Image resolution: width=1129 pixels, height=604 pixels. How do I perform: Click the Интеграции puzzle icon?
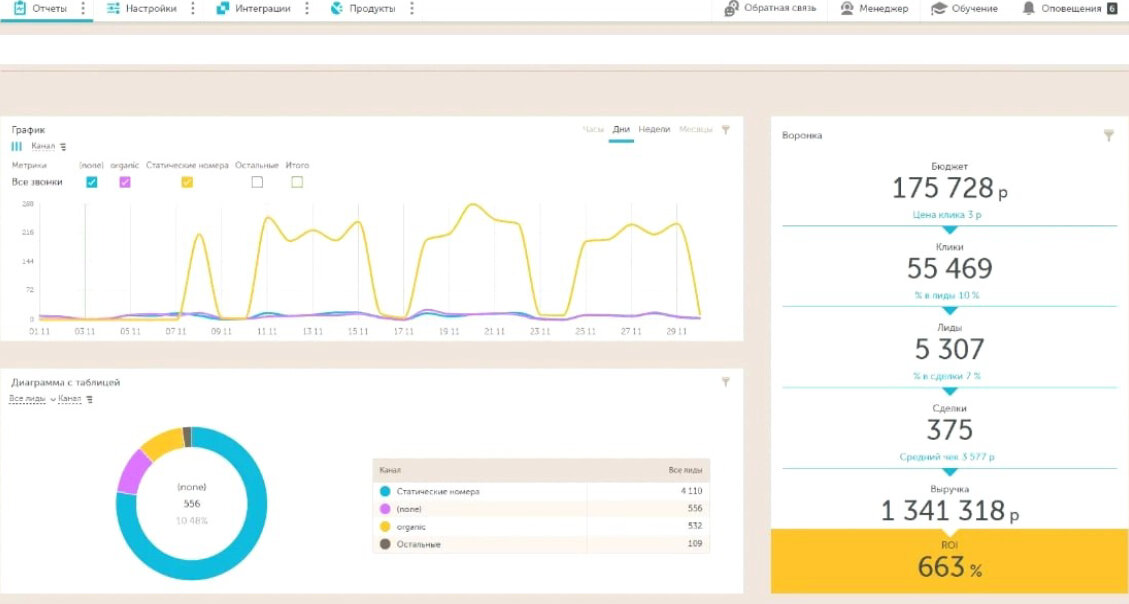point(222,9)
